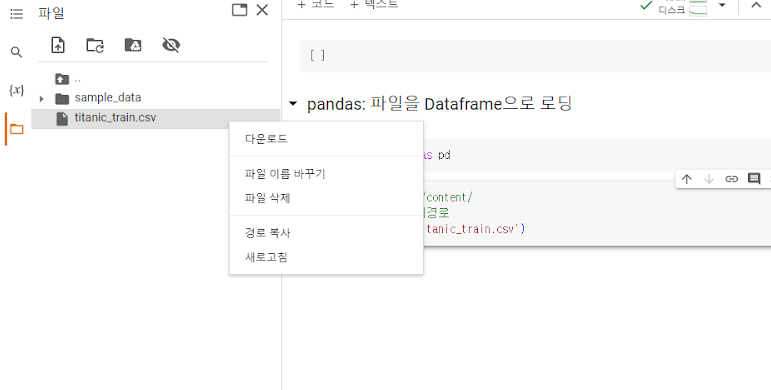Collapse the pandas section heading arrow

click(x=293, y=104)
